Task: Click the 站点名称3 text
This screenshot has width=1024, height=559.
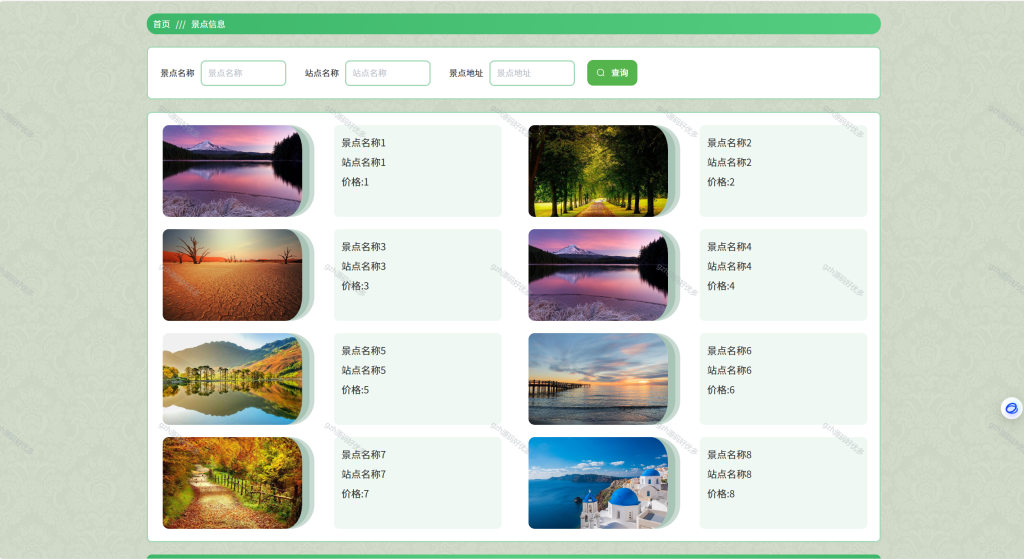Action: 364,266
